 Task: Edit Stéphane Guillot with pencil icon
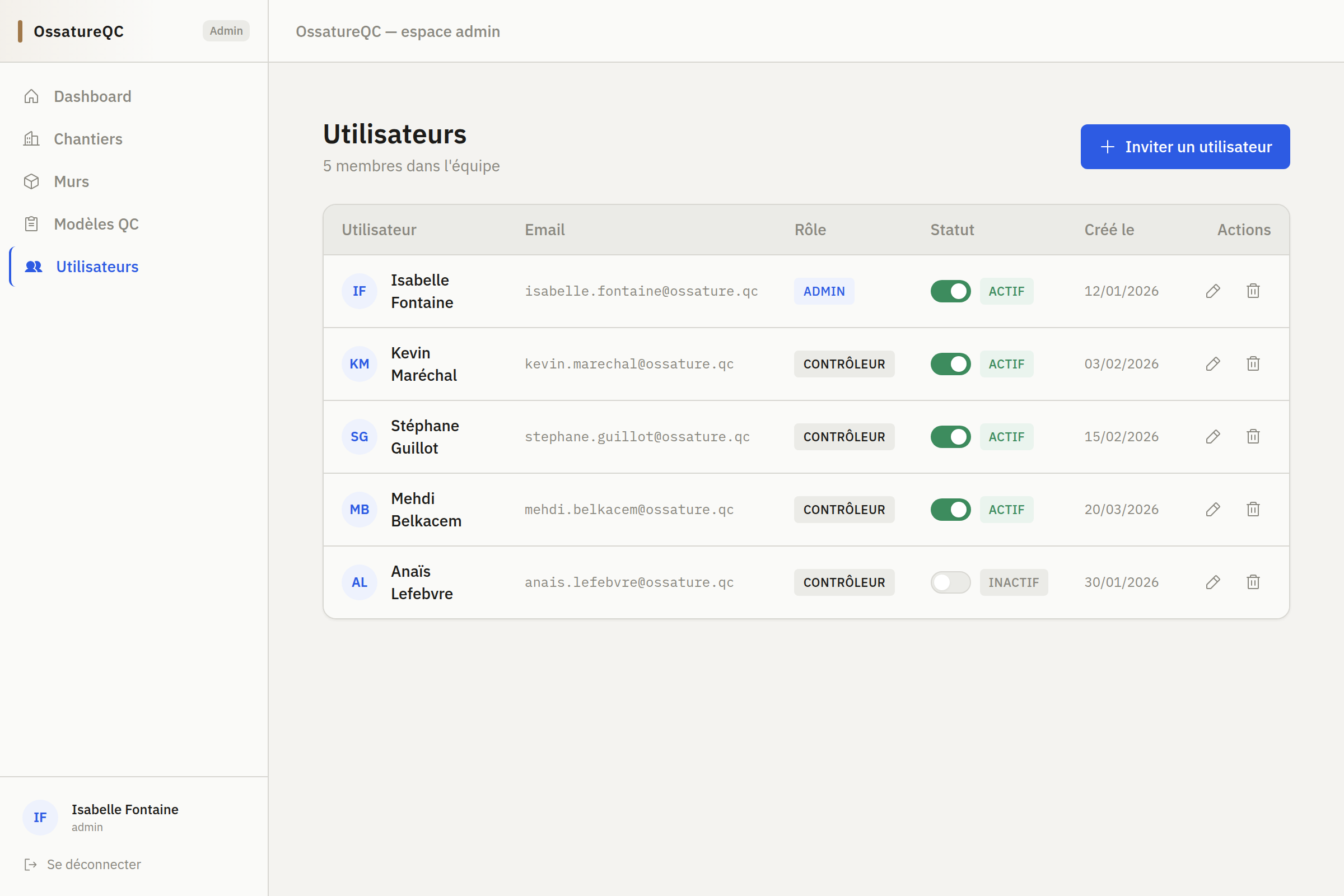click(x=1212, y=437)
